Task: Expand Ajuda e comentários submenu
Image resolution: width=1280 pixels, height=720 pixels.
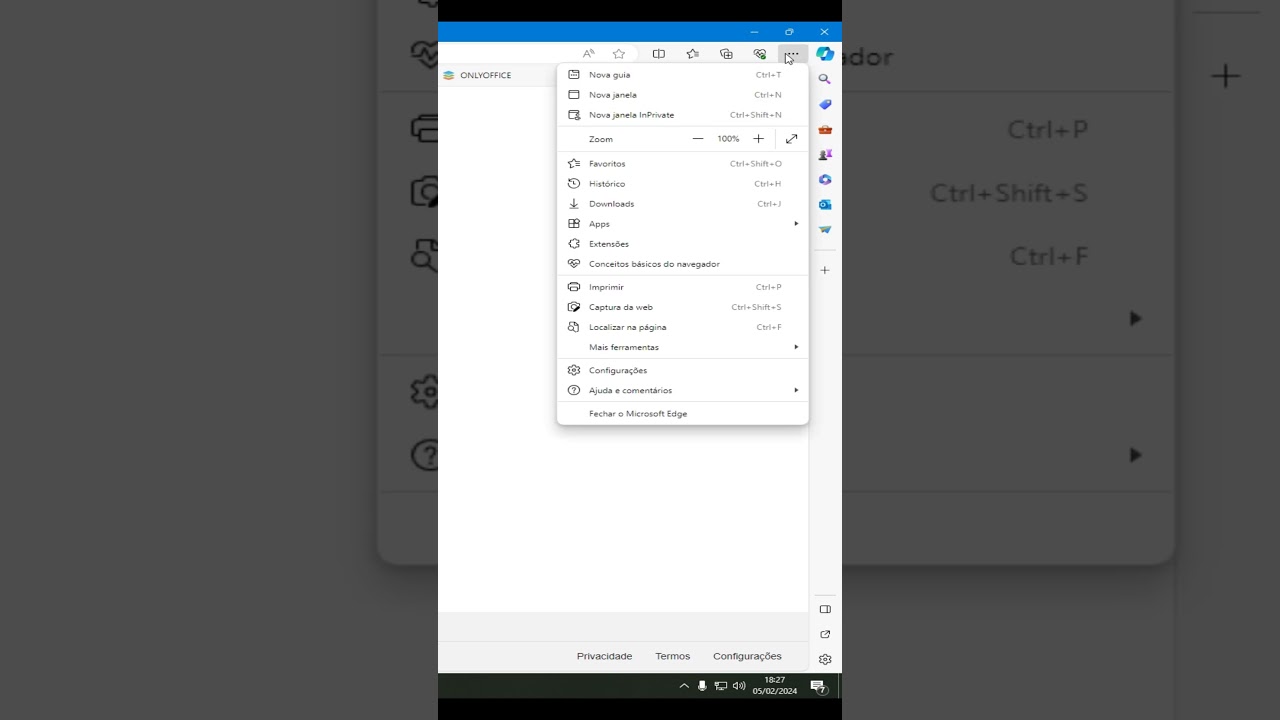Action: (x=683, y=390)
